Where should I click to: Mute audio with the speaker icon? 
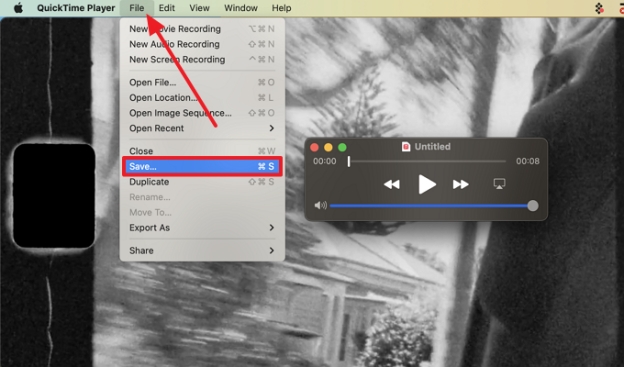click(320, 205)
